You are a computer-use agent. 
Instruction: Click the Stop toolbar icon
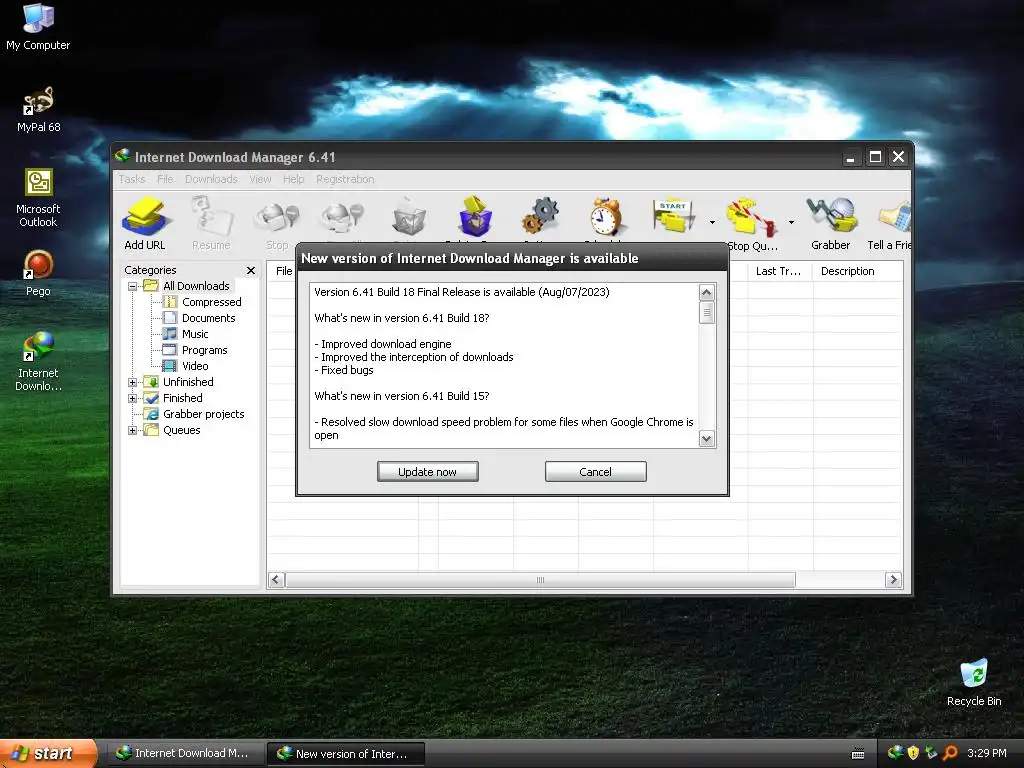click(277, 223)
